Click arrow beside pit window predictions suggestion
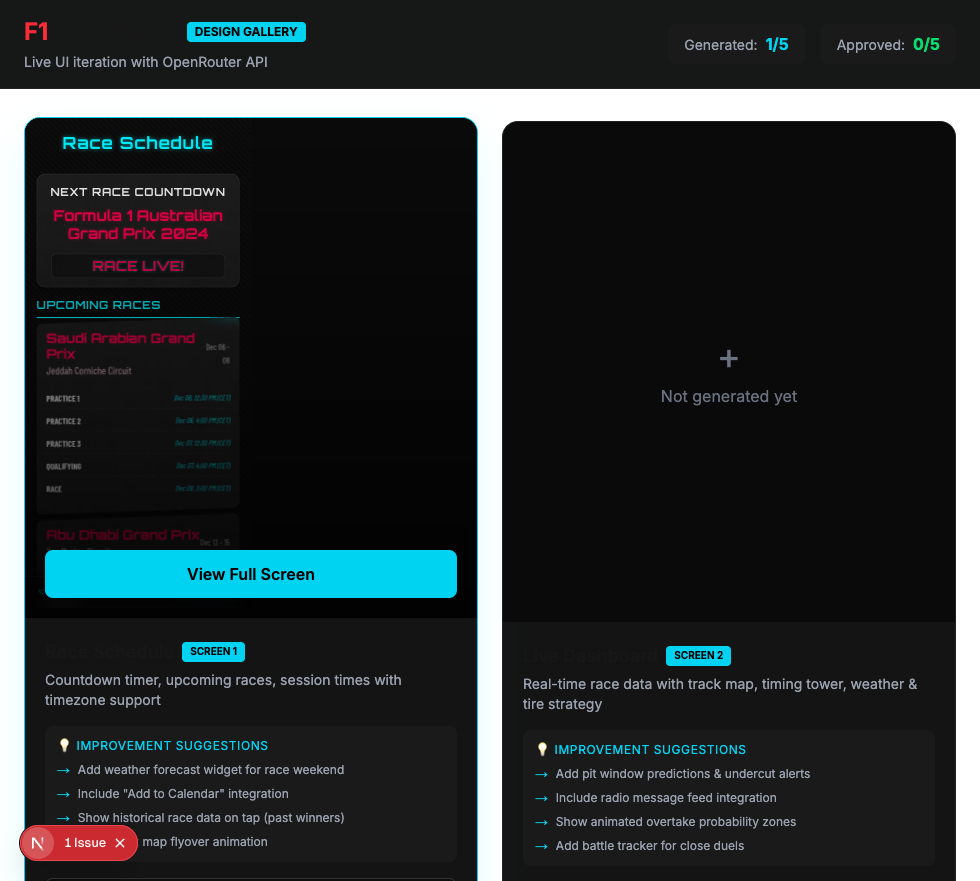 [542, 774]
